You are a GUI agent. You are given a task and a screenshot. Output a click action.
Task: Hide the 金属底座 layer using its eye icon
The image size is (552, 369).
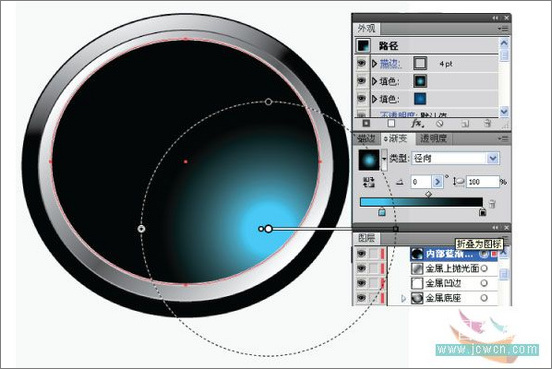point(361,298)
